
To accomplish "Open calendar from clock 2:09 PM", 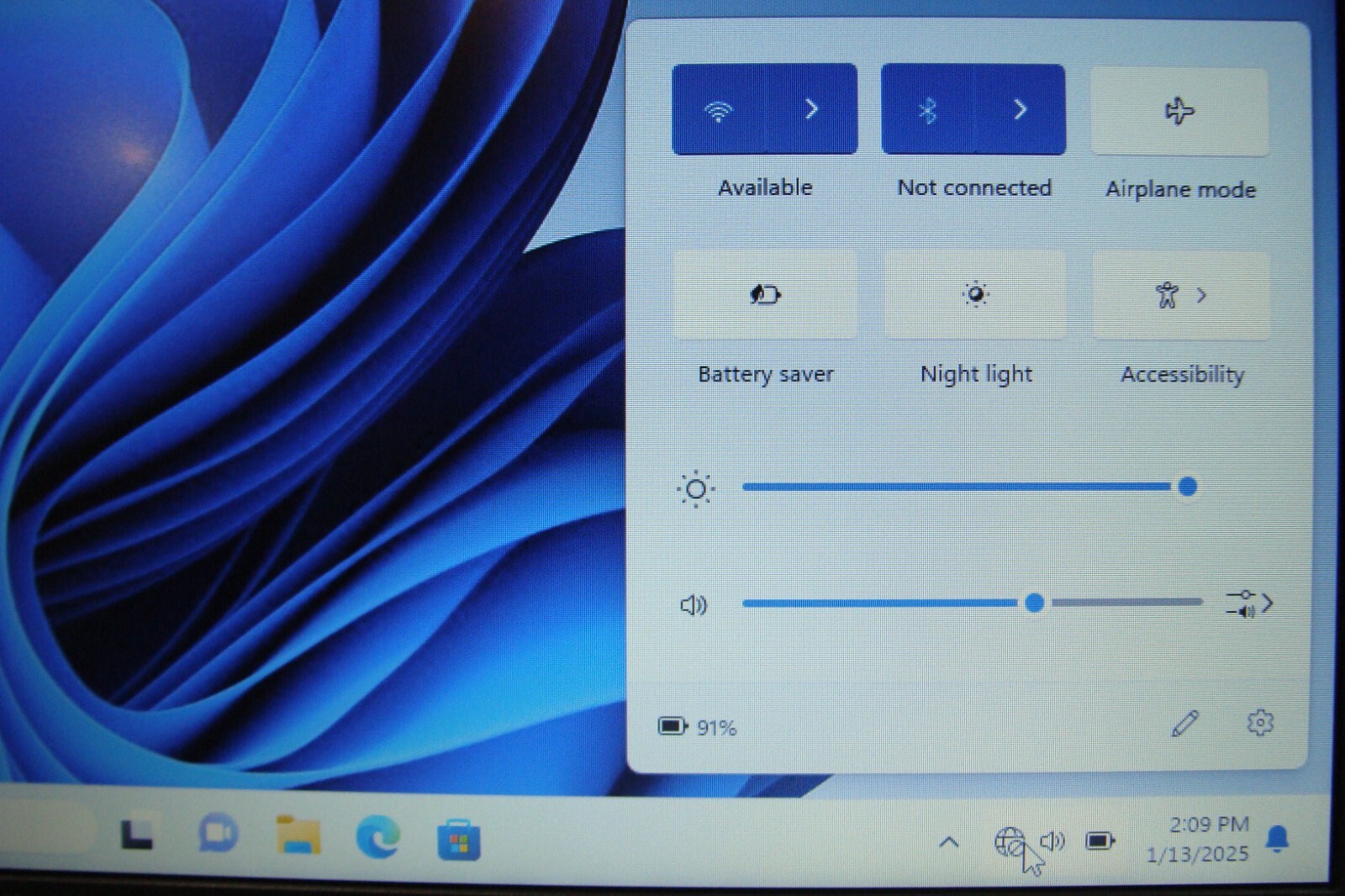I will 1199,839.
